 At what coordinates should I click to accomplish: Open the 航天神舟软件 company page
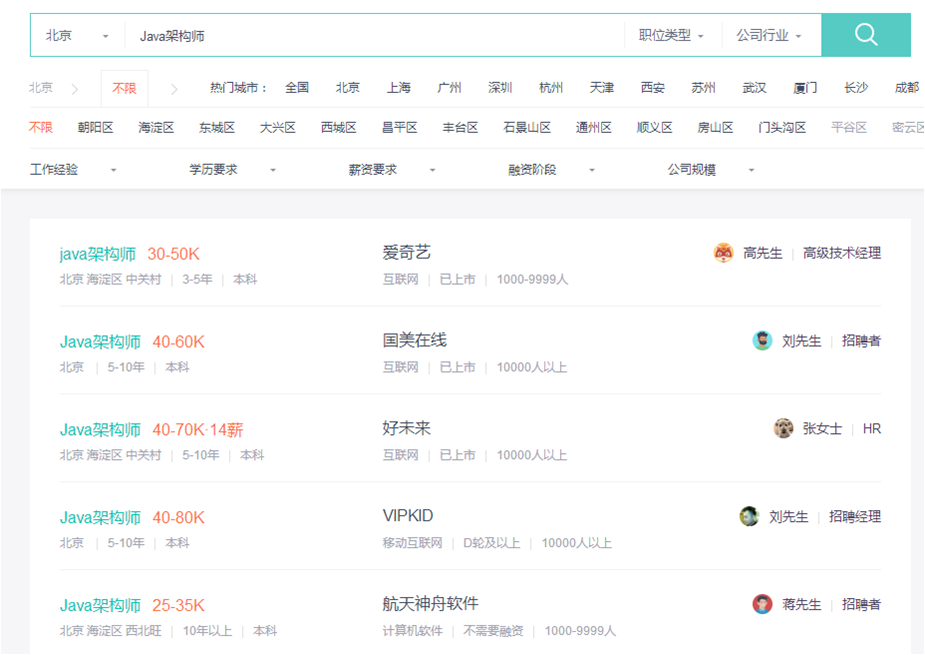tap(431, 604)
